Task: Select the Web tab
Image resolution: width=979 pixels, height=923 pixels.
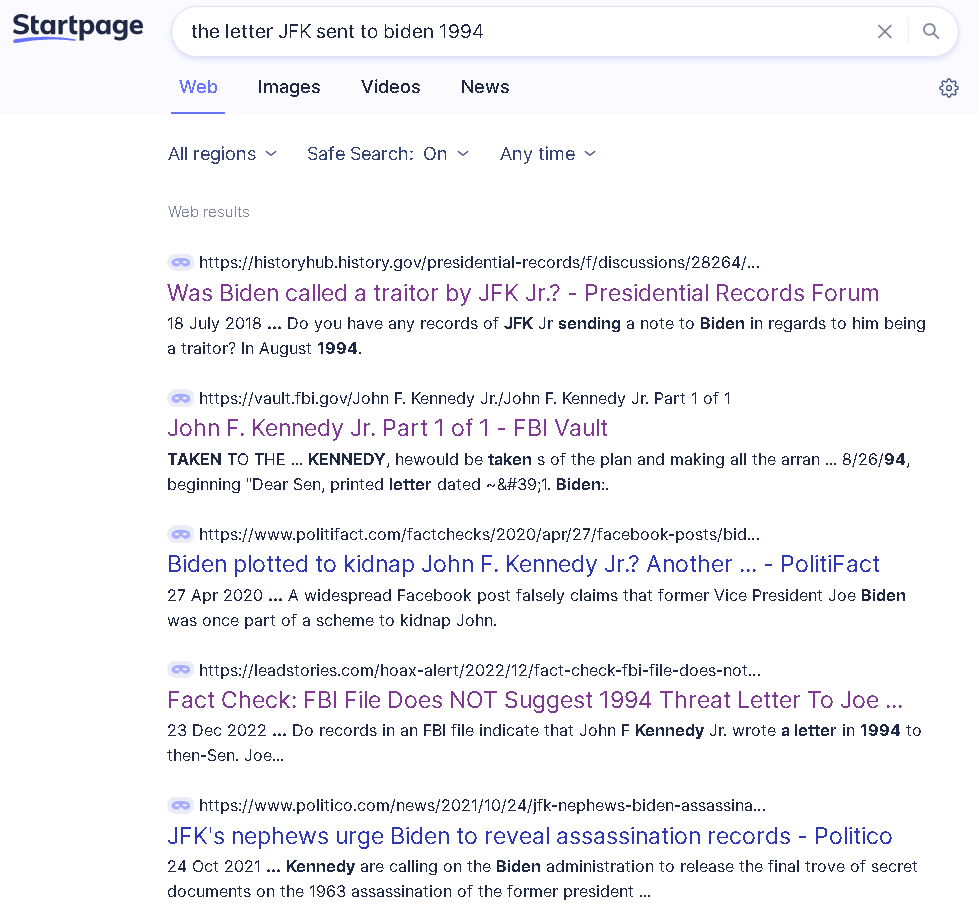Action: (x=198, y=87)
